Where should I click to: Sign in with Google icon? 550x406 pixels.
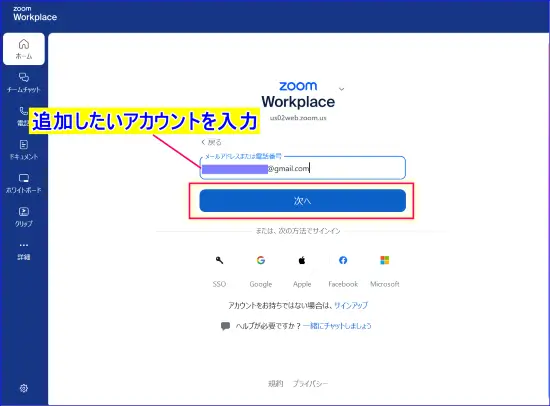tap(261, 260)
